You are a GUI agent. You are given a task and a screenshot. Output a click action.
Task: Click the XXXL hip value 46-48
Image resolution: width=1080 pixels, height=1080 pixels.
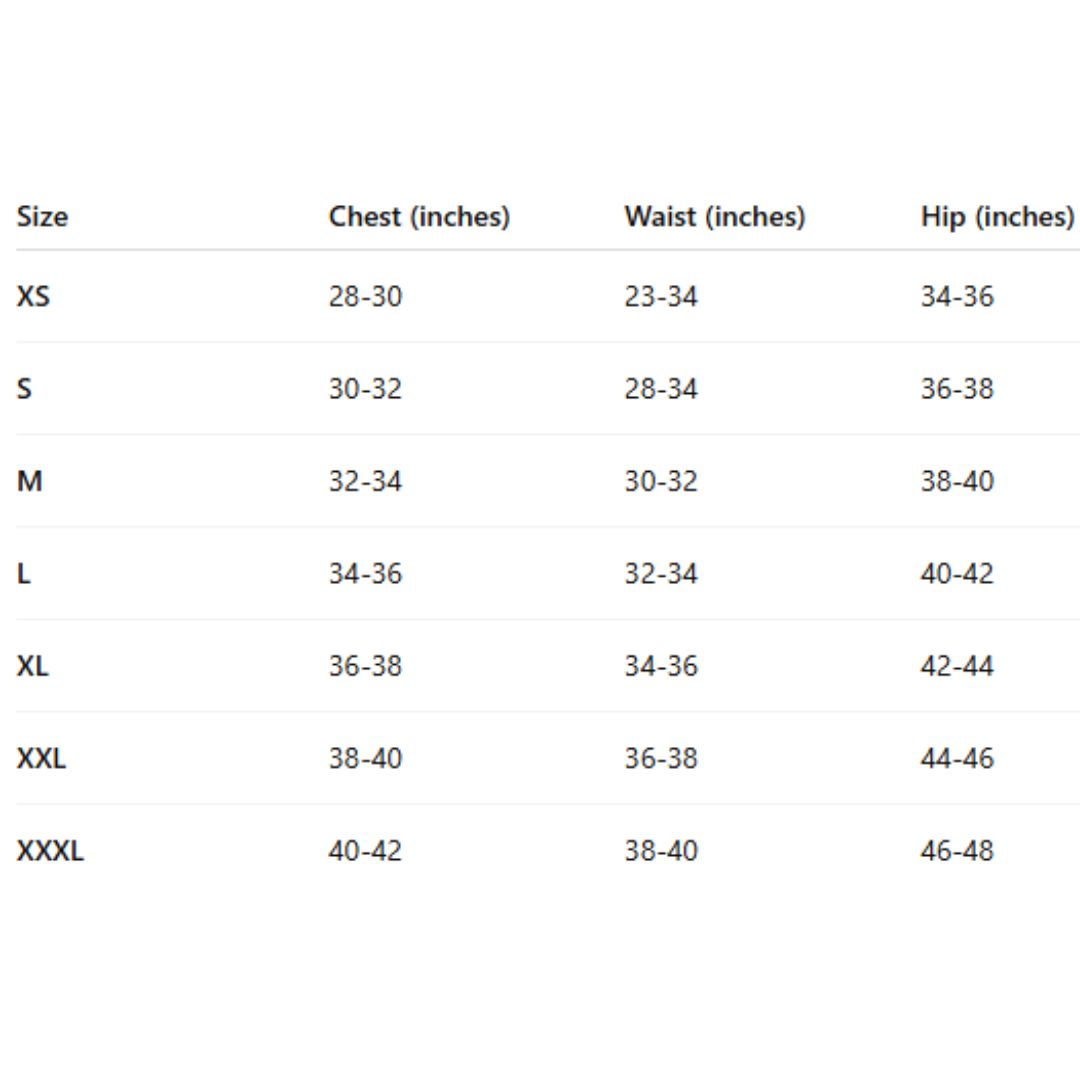coord(957,852)
